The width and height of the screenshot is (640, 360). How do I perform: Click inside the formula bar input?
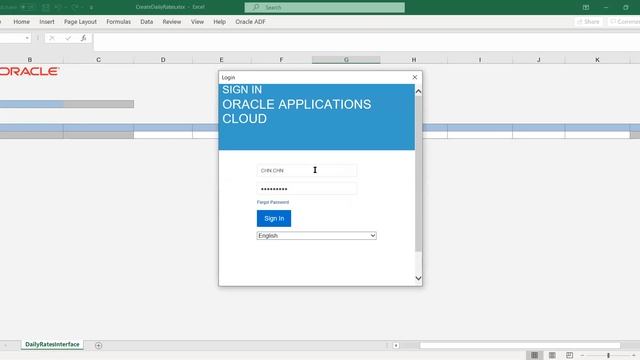click(x=367, y=42)
